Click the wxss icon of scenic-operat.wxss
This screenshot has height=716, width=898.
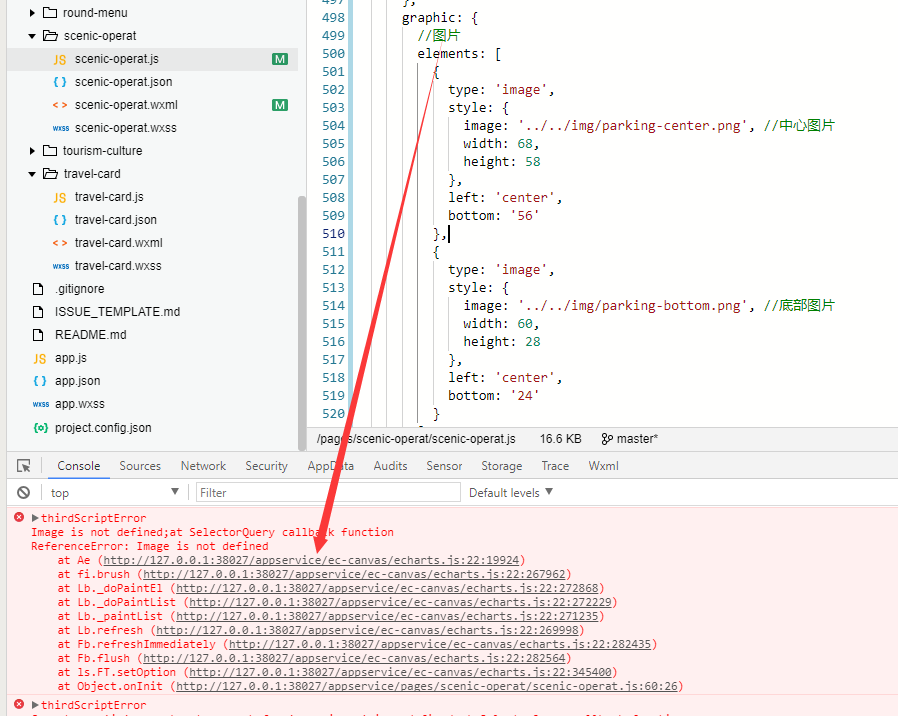point(61,128)
